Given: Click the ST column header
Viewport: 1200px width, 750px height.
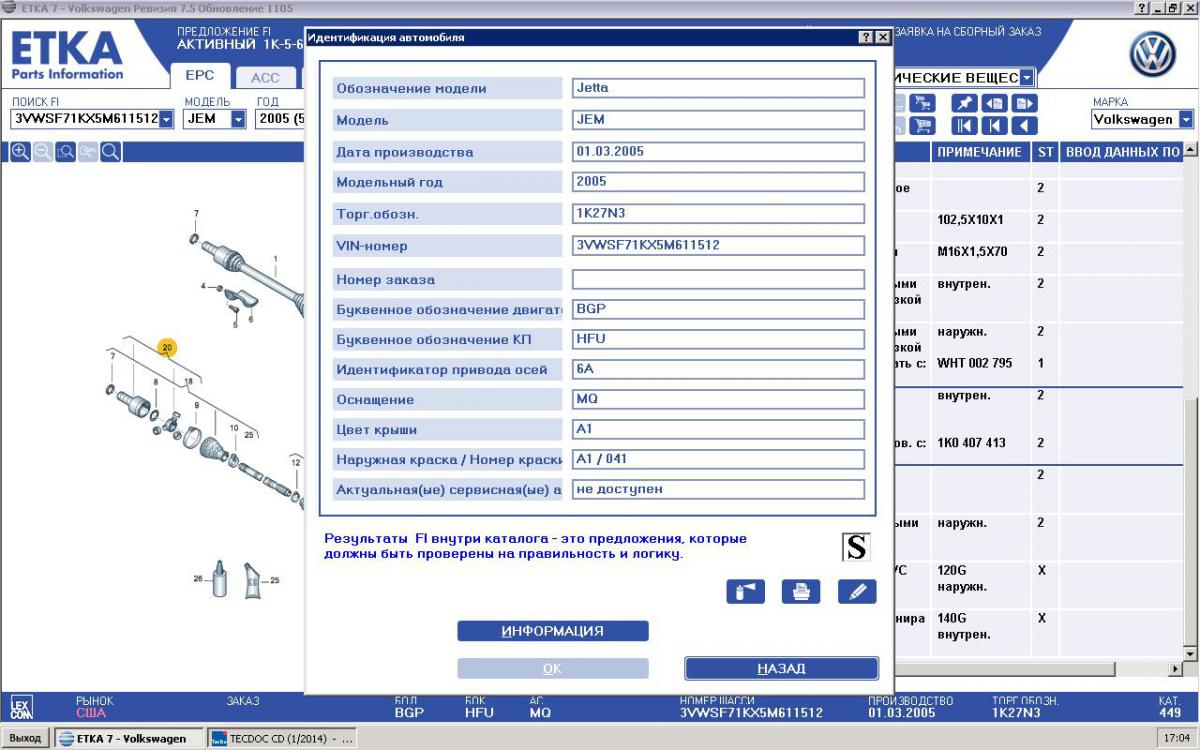Looking at the screenshot, I should click(x=1045, y=153).
